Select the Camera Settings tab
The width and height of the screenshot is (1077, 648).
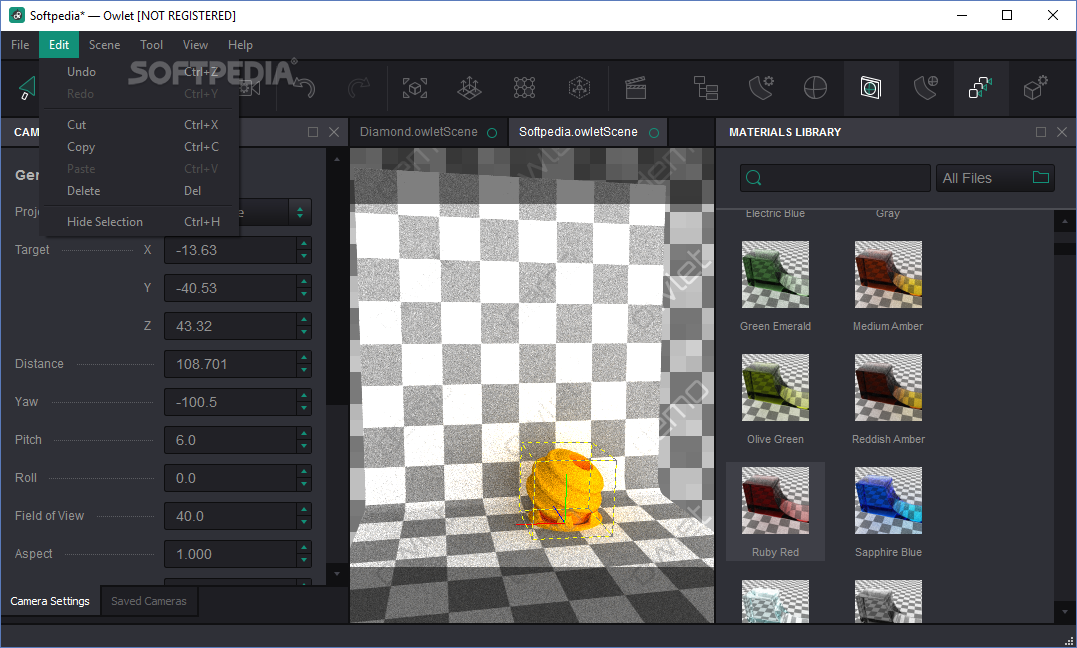(x=50, y=601)
